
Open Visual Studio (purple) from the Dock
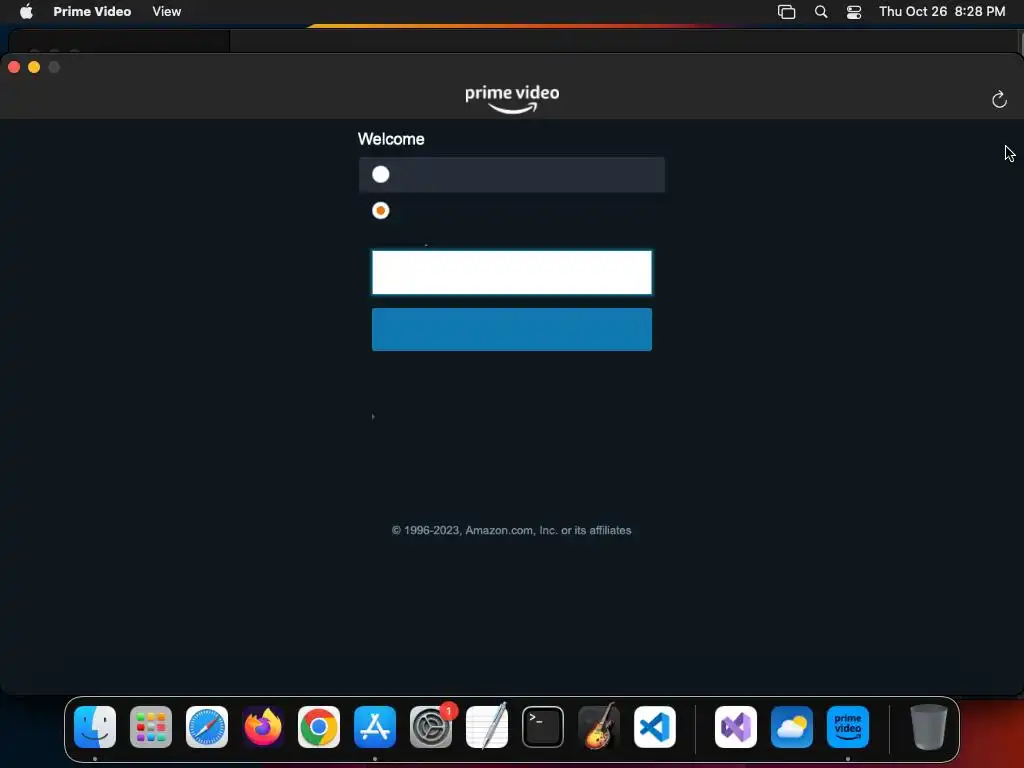tap(736, 727)
